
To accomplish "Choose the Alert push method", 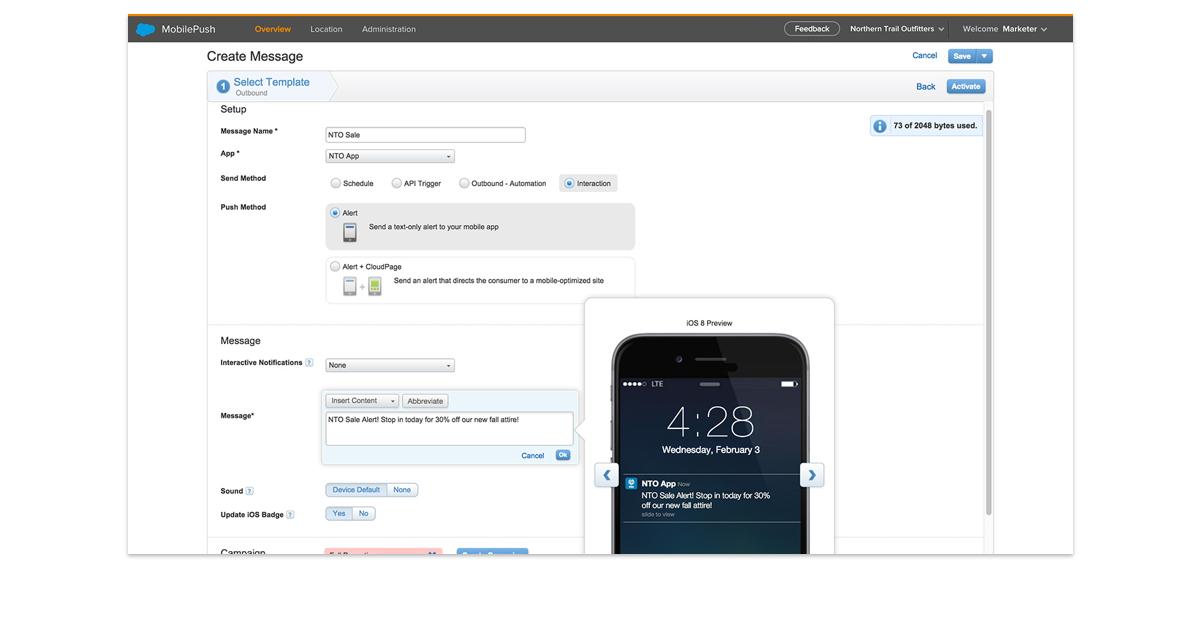I will coord(335,213).
